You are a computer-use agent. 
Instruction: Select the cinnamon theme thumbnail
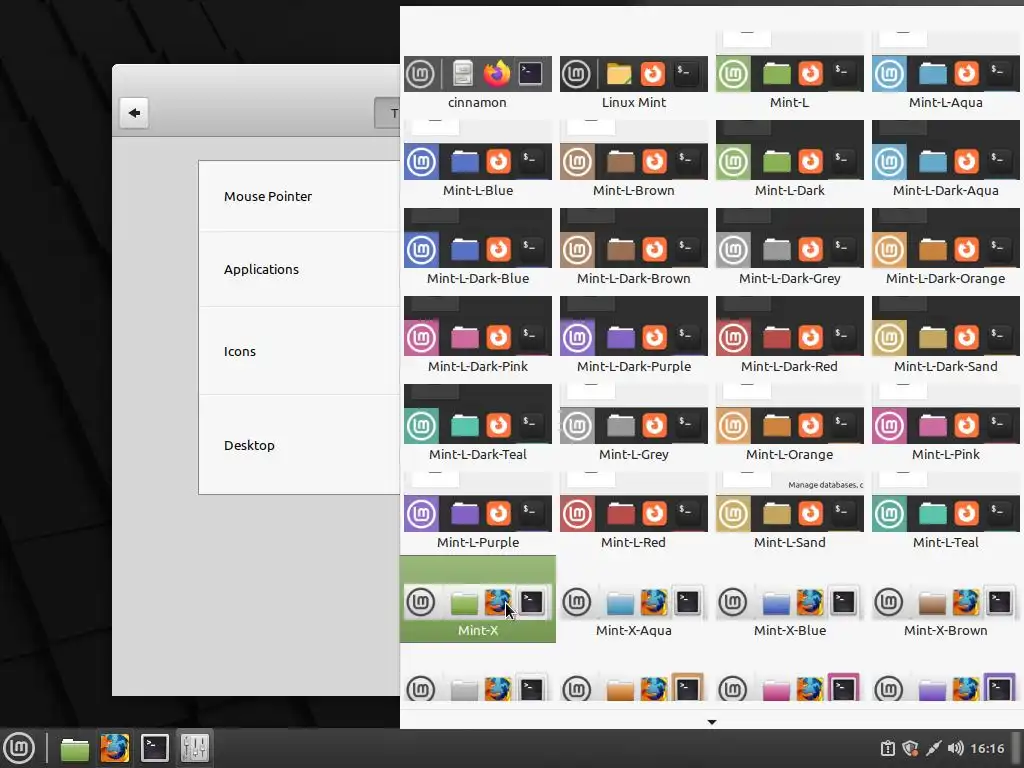[x=477, y=74]
